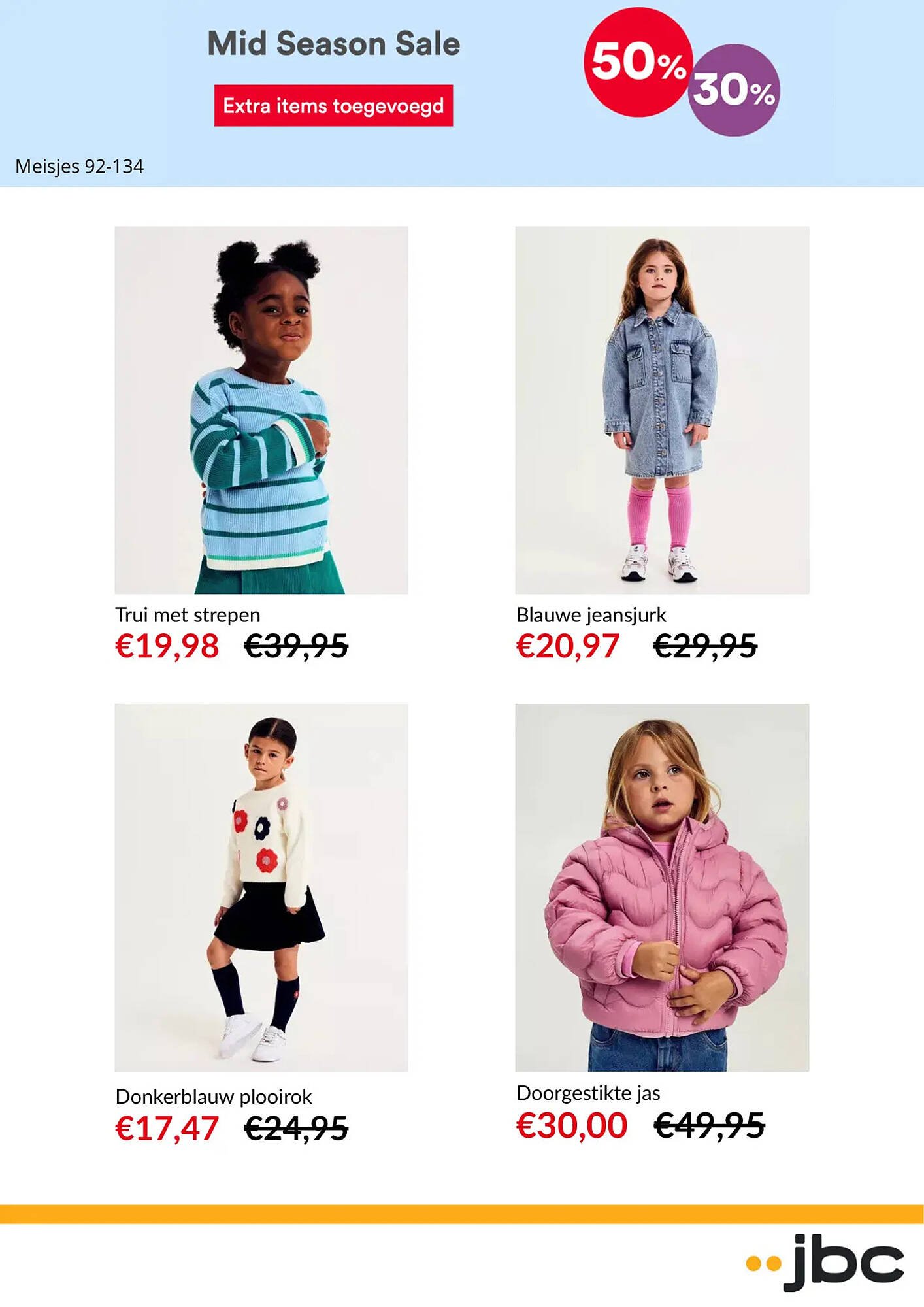Select the Meisjes 92-134 category label
924x1307 pixels.
79,167
